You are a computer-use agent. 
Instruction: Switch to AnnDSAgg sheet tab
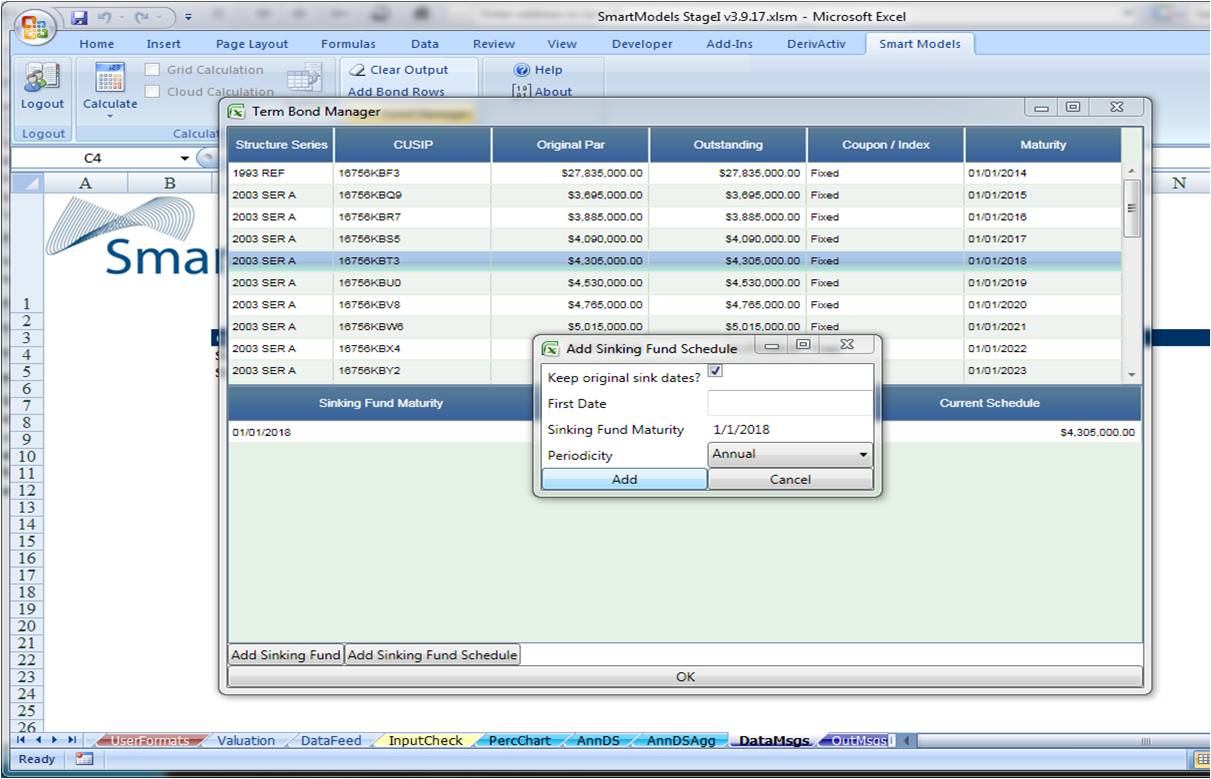681,741
